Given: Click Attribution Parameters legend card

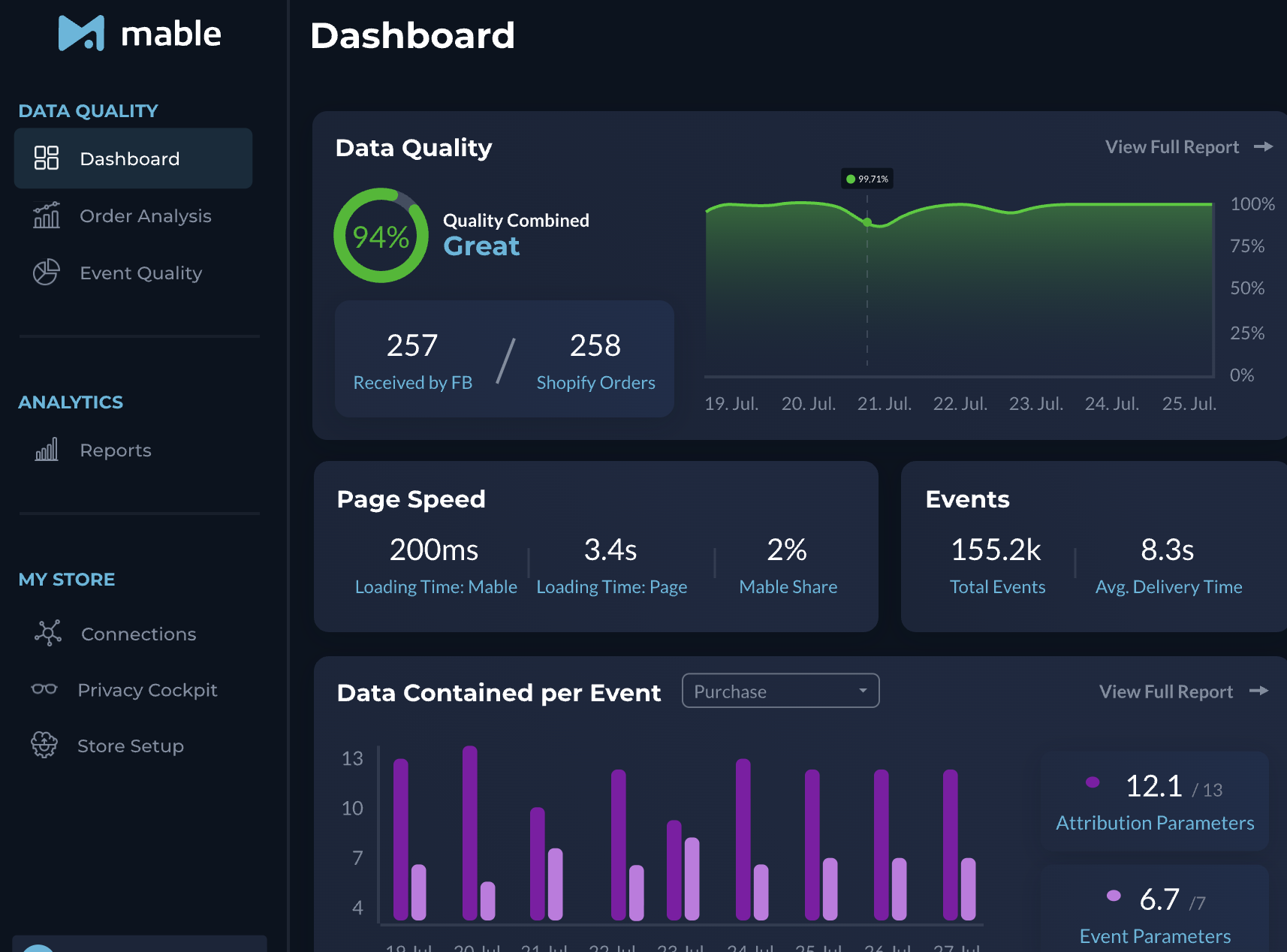Looking at the screenshot, I should [1154, 801].
